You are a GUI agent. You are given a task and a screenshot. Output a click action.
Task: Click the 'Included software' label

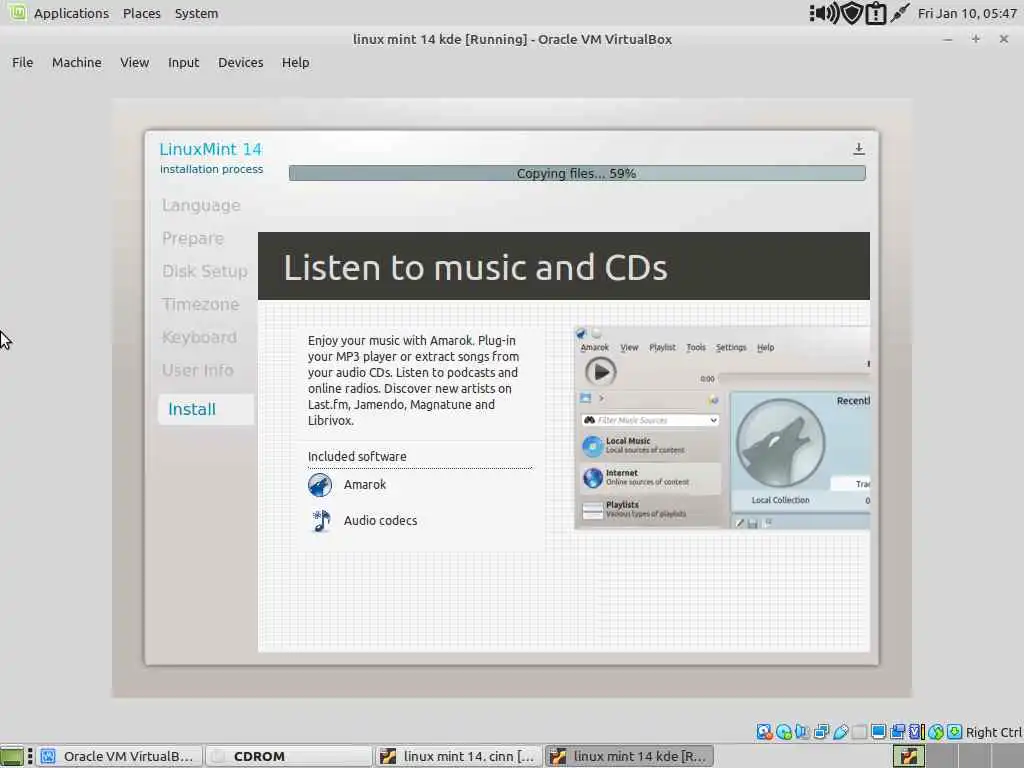(357, 456)
